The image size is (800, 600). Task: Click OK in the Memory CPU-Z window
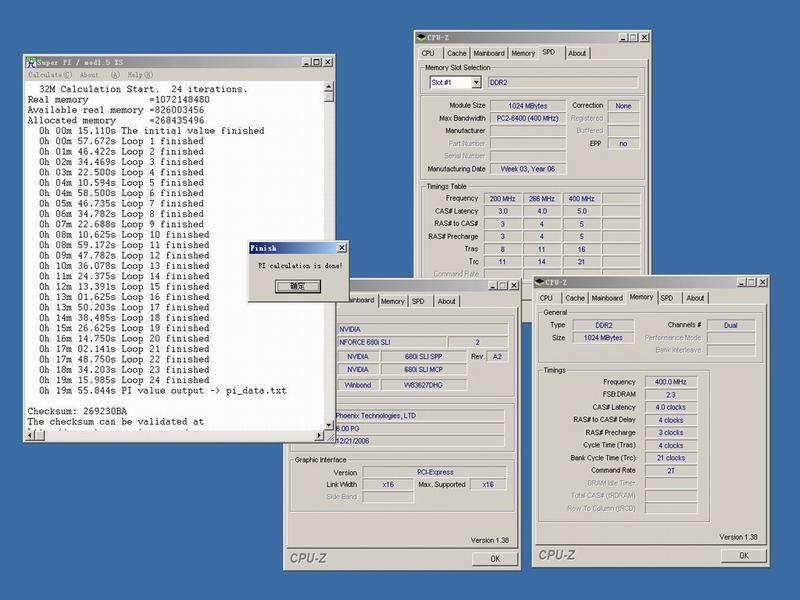(744, 556)
